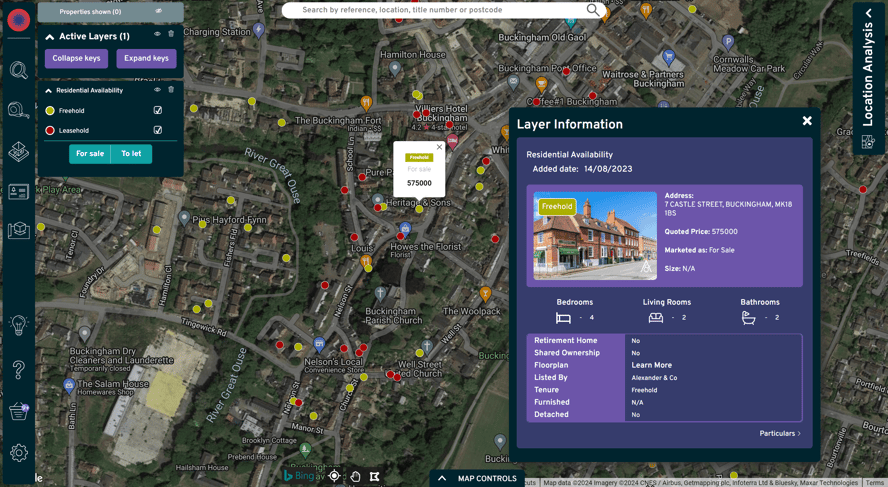888x487 pixels.
Task: Toggle visibility of all Active Layers
Action: pyautogui.click(x=157, y=34)
